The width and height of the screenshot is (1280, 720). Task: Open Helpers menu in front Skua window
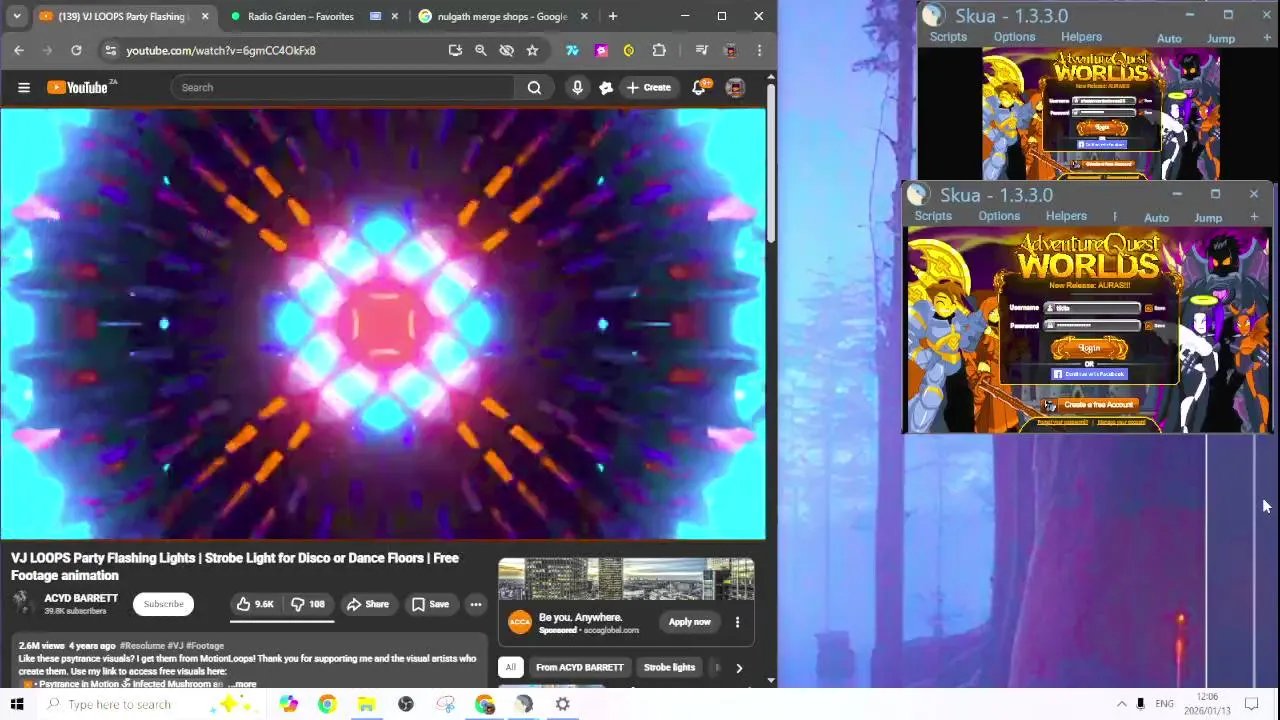tap(1066, 216)
